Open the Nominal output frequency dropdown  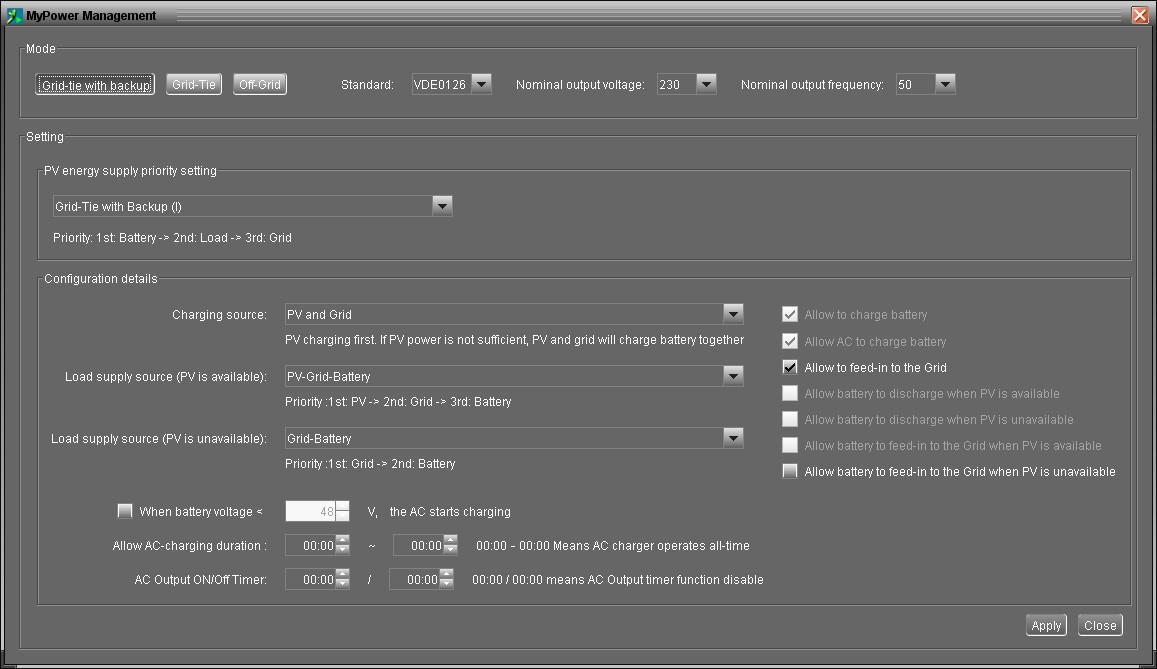[945, 84]
